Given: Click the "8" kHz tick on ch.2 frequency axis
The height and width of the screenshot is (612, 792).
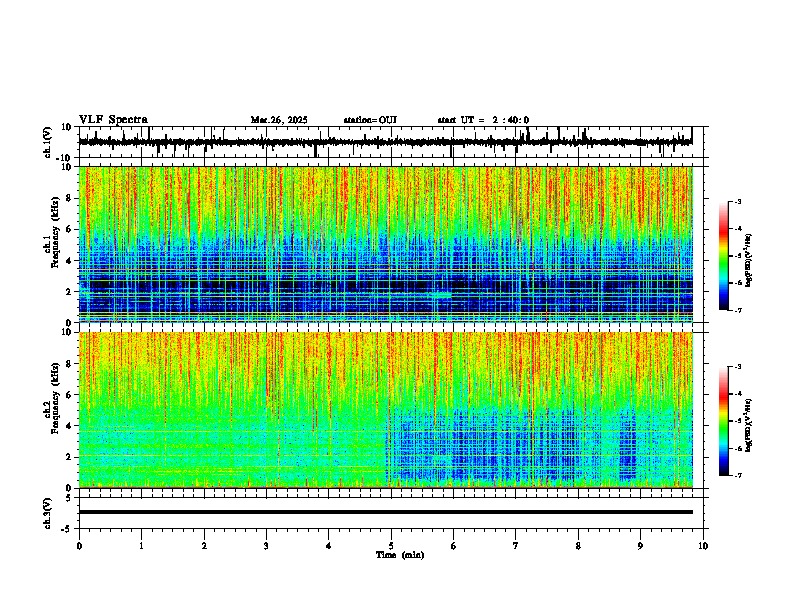Looking at the screenshot, I should point(70,364).
